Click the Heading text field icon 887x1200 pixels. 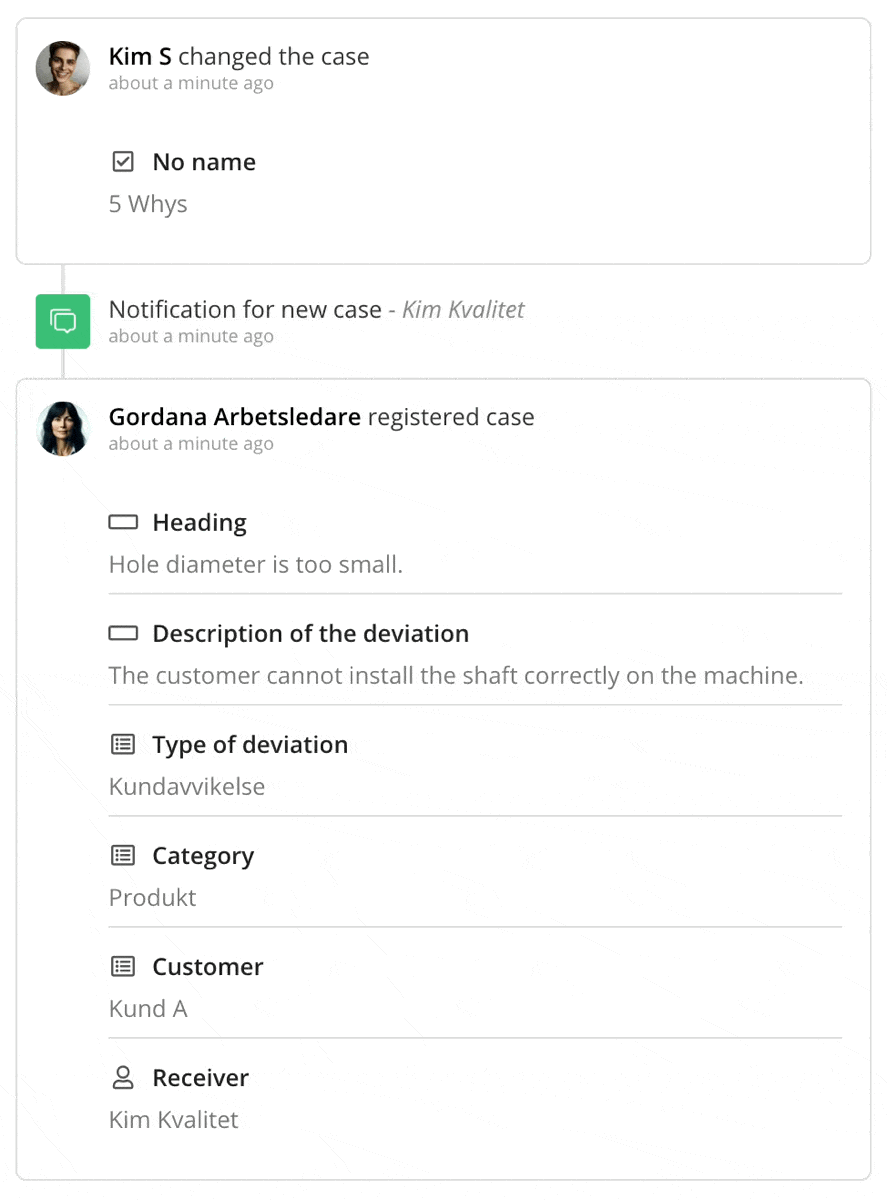click(x=123, y=523)
